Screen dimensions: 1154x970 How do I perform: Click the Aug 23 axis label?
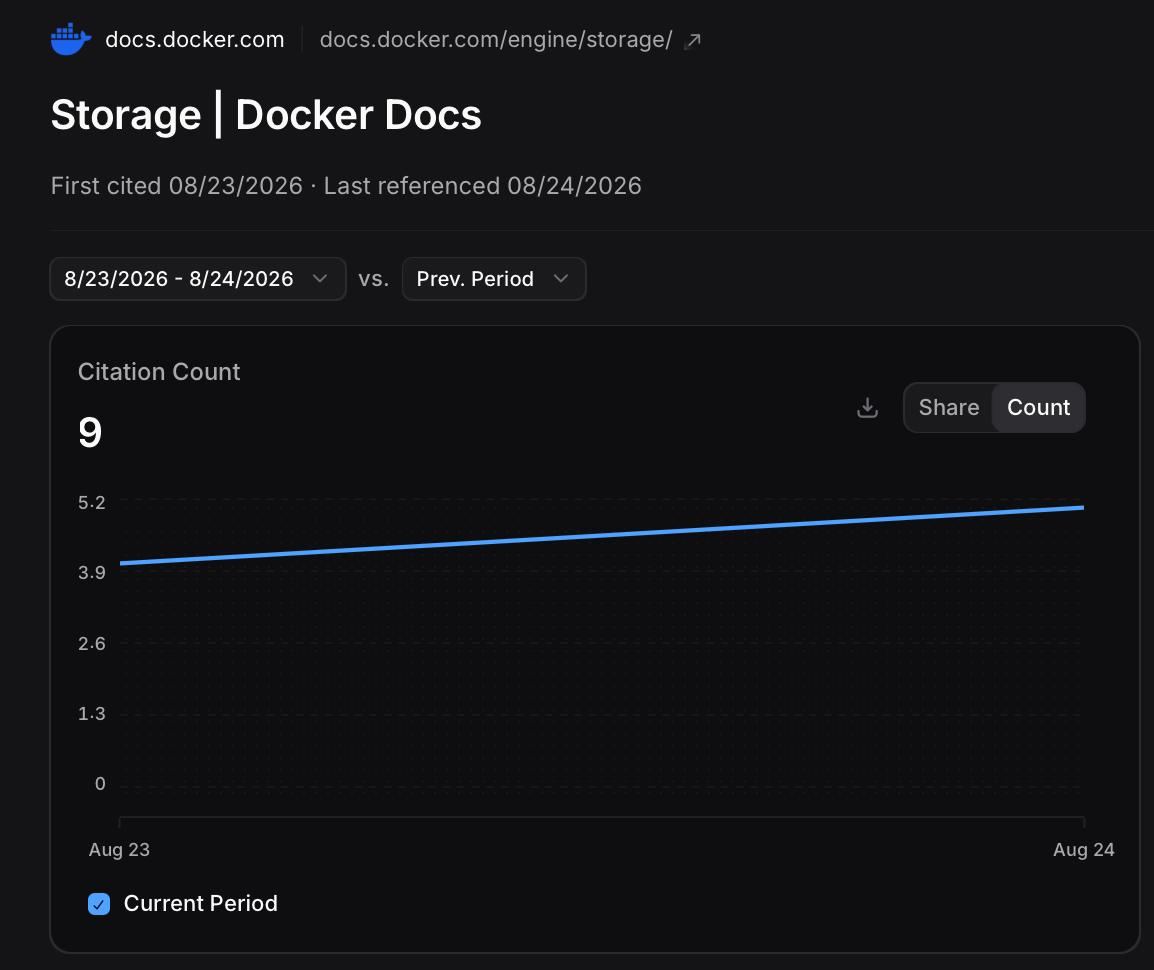tap(119, 850)
